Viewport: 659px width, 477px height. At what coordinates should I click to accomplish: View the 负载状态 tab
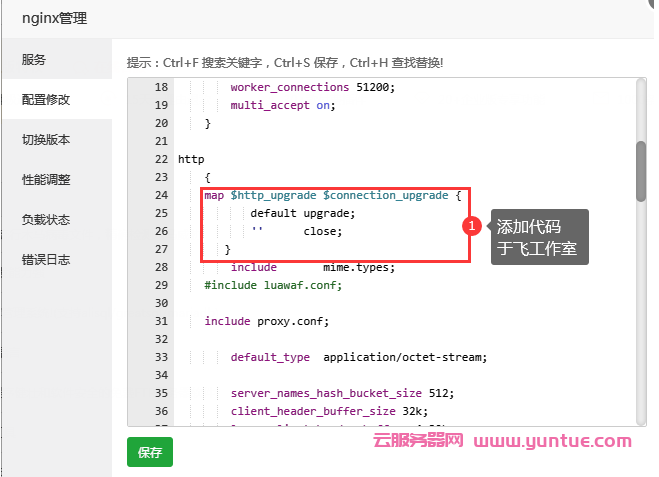[46, 219]
